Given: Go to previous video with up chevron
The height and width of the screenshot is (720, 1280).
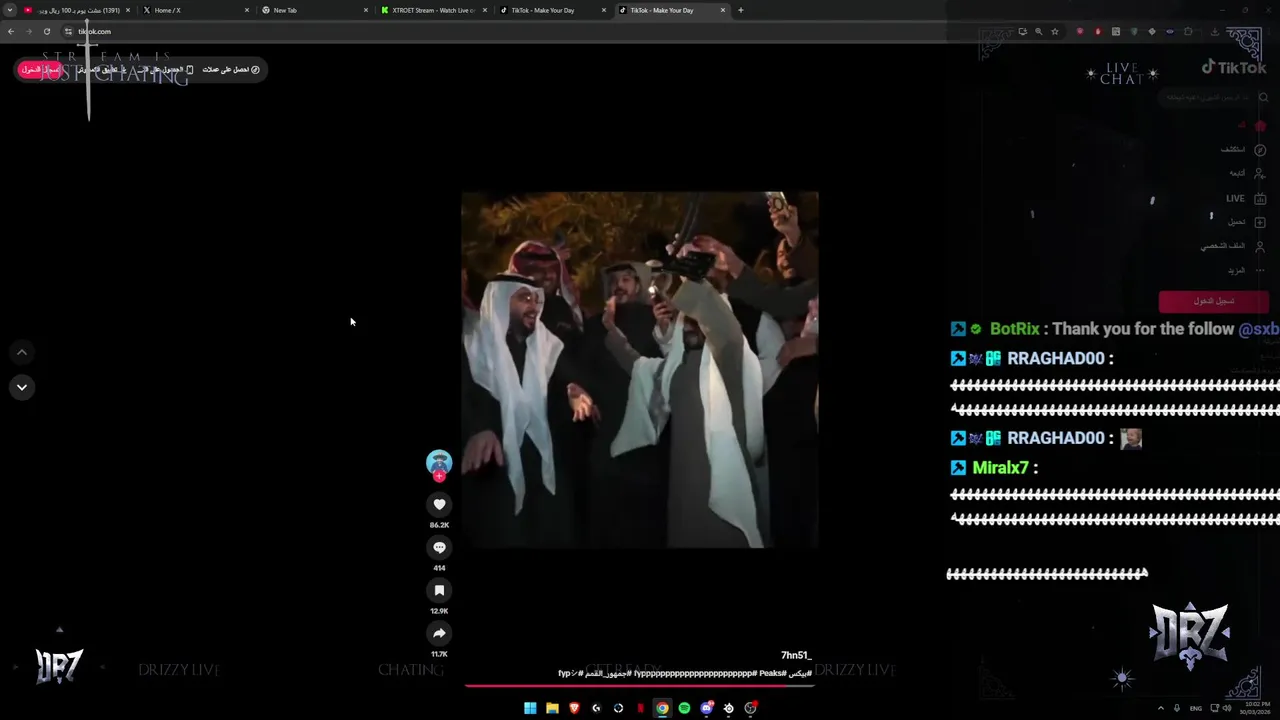Looking at the screenshot, I should pos(22,352).
